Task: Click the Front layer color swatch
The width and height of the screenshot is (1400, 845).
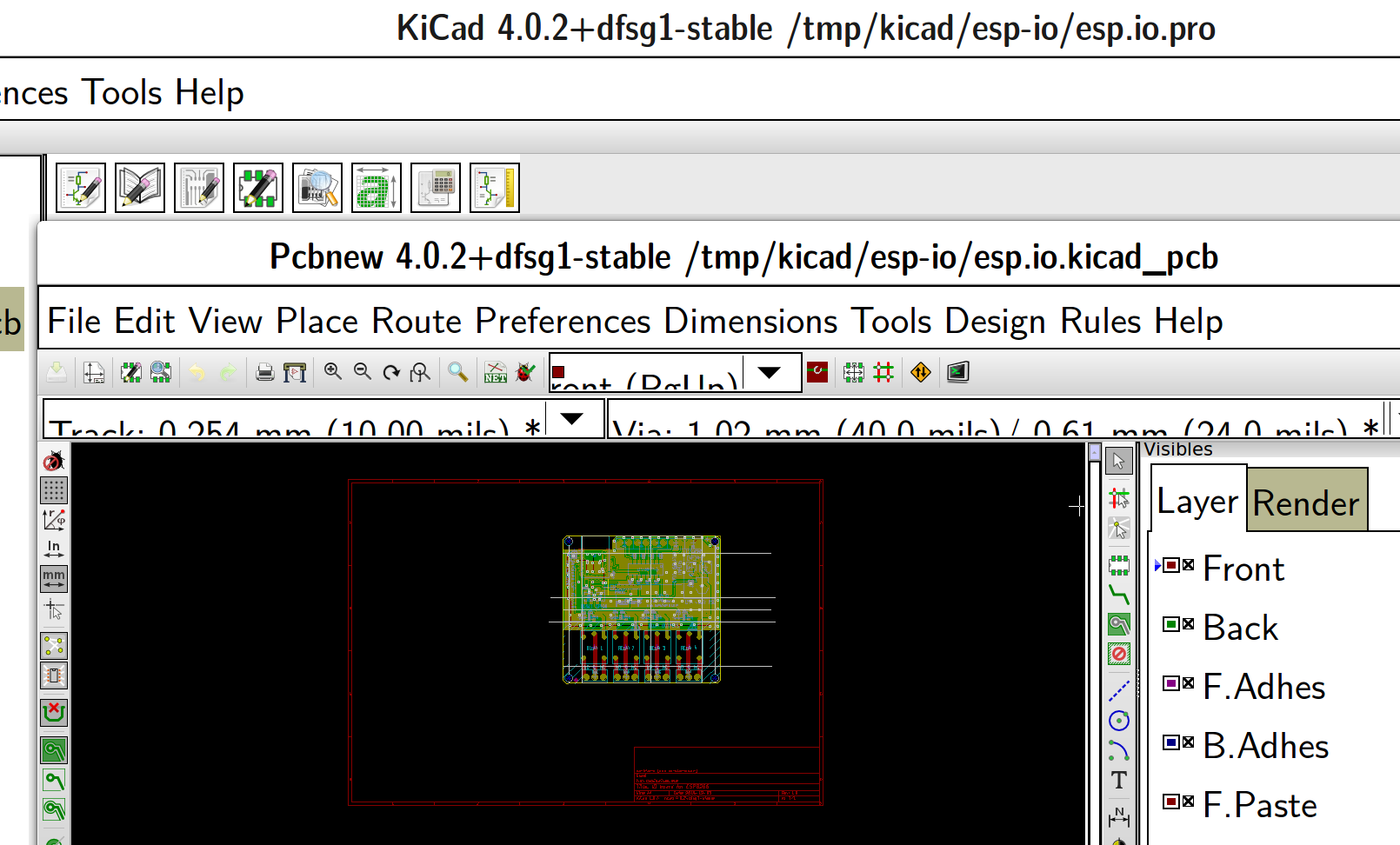Action: click(1171, 565)
